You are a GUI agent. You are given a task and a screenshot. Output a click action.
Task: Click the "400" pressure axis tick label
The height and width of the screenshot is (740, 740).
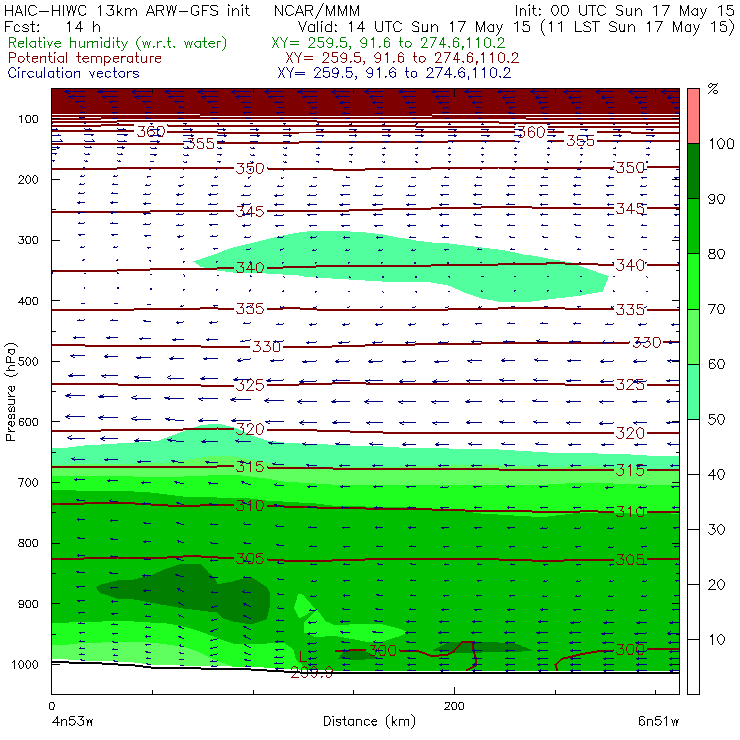pos(28,301)
